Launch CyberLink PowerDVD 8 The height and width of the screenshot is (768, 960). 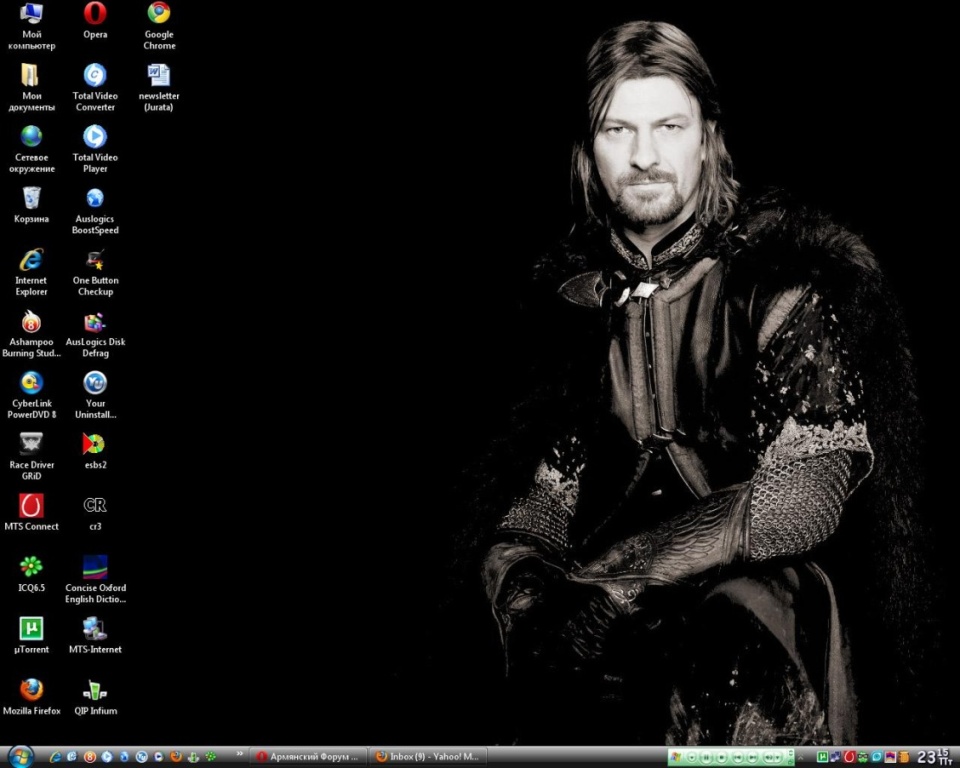pos(31,383)
